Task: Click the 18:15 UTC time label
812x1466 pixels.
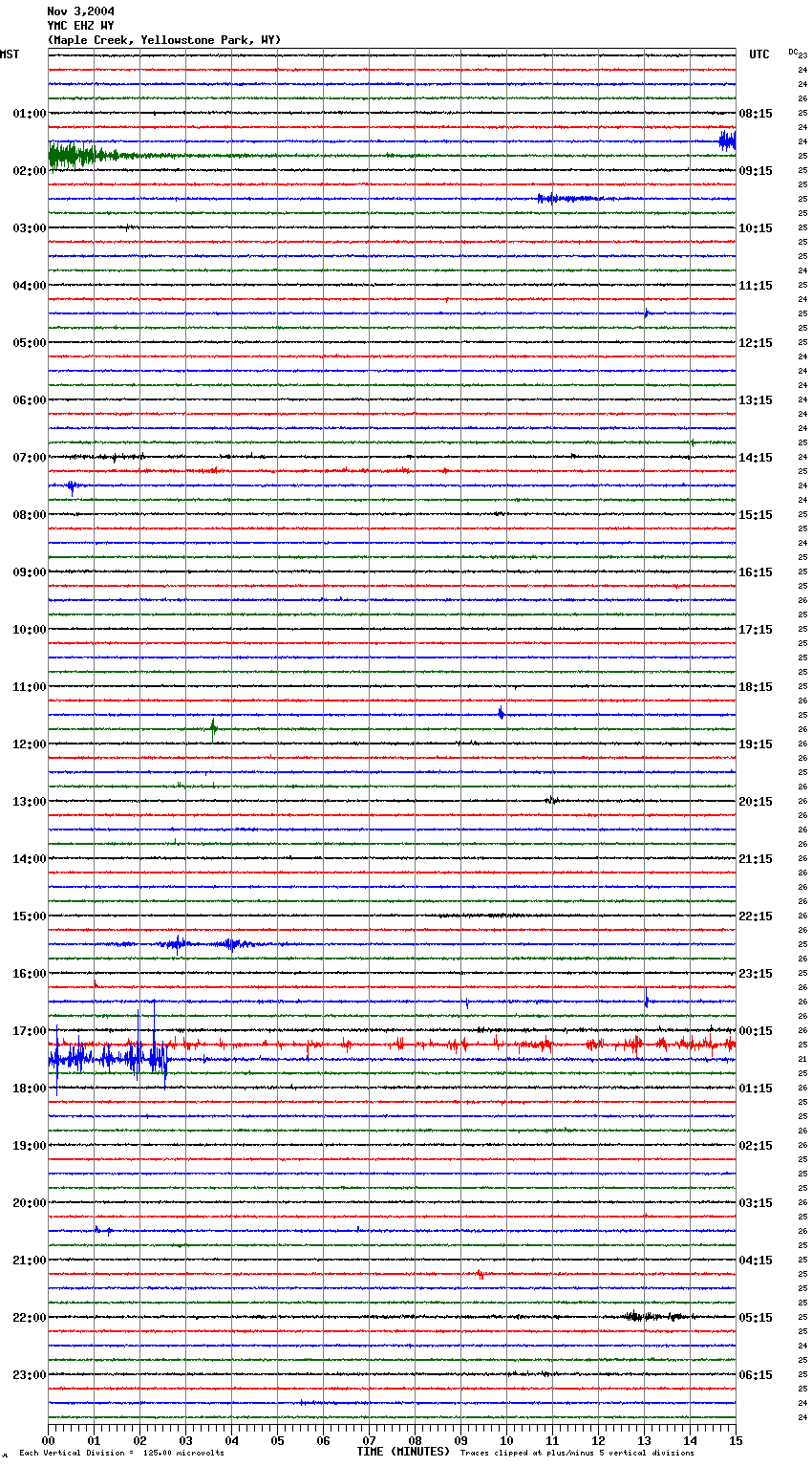Action: click(756, 687)
